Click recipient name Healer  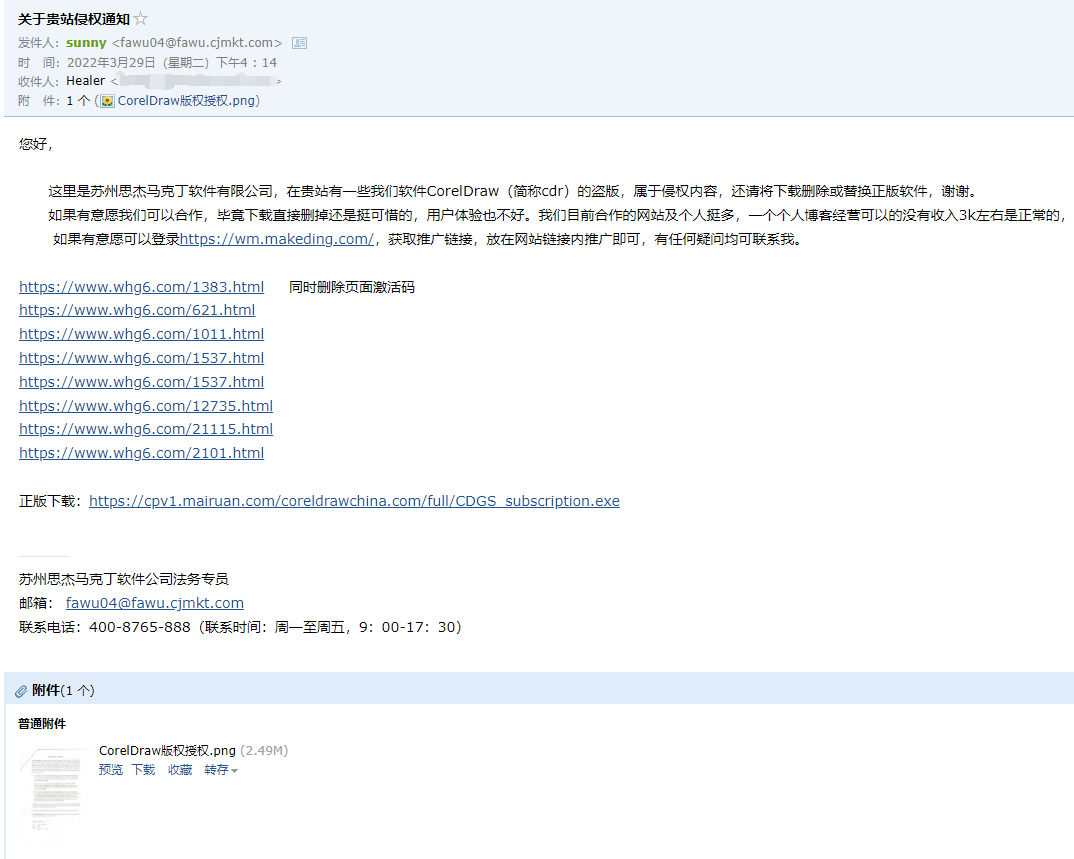86,81
